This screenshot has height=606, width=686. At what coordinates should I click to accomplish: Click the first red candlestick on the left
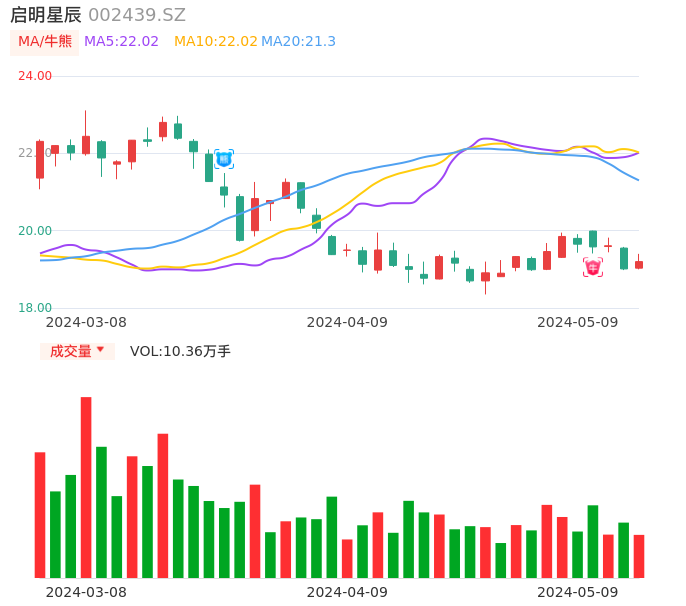pos(40,159)
